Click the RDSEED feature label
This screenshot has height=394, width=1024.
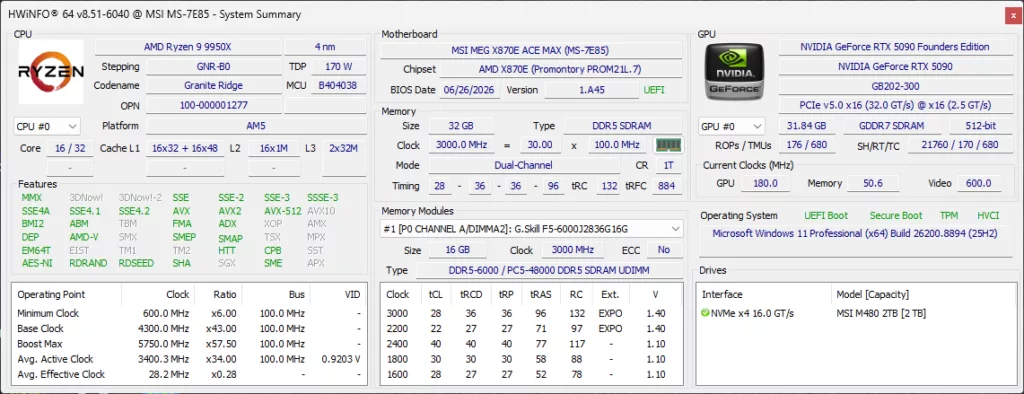[136, 263]
